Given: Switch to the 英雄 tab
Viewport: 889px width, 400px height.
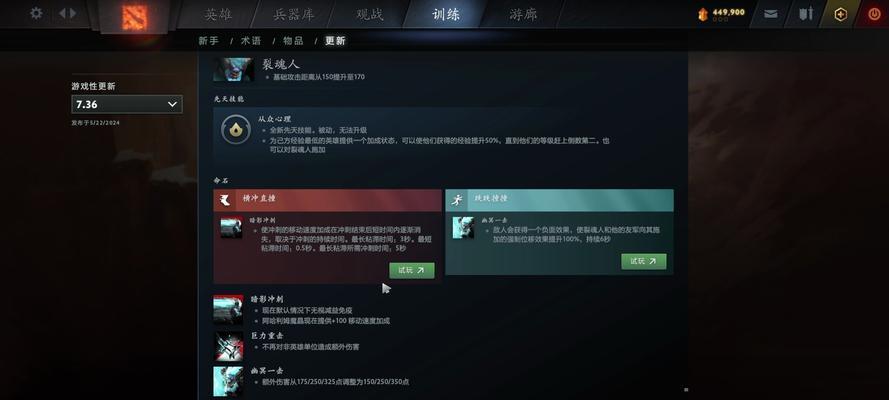Looking at the screenshot, I should [x=218, y=14].
